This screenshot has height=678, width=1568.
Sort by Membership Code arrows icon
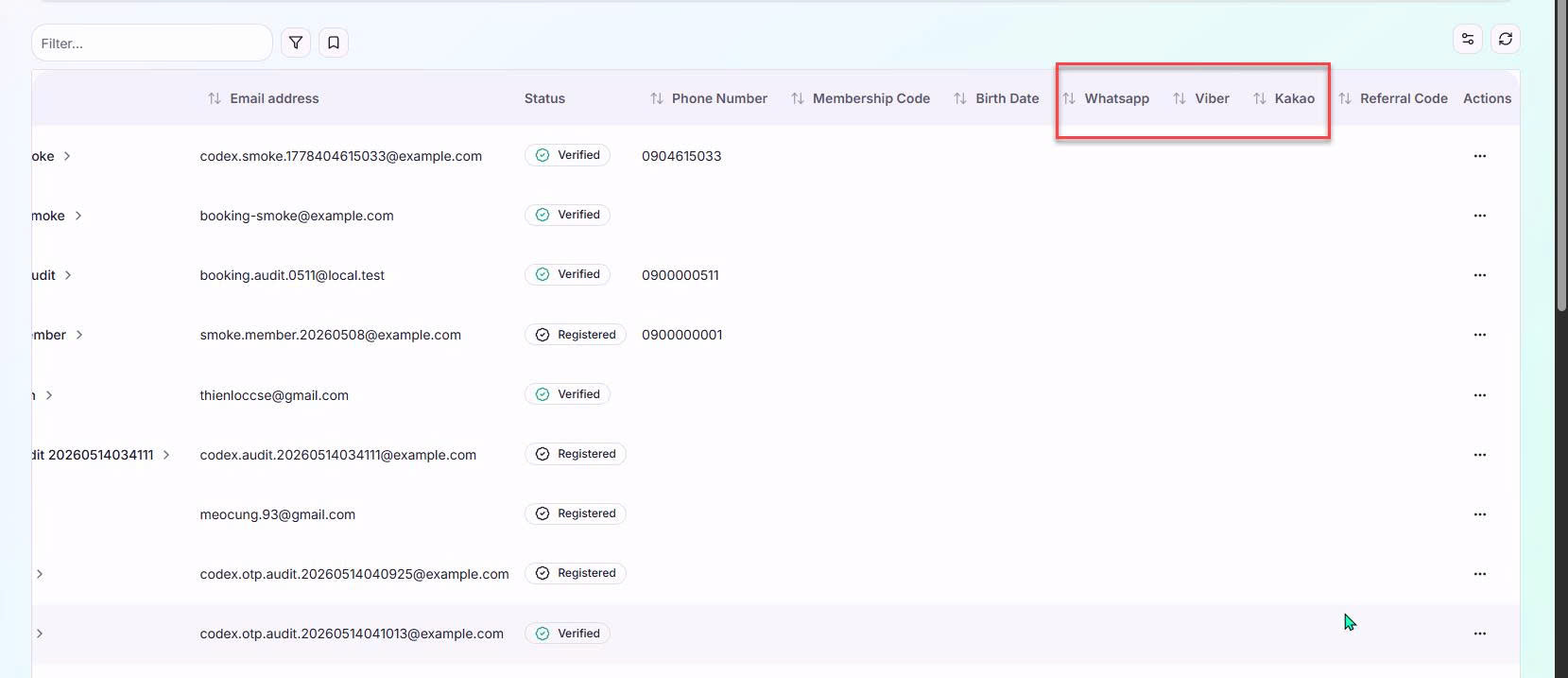(798, 98)
